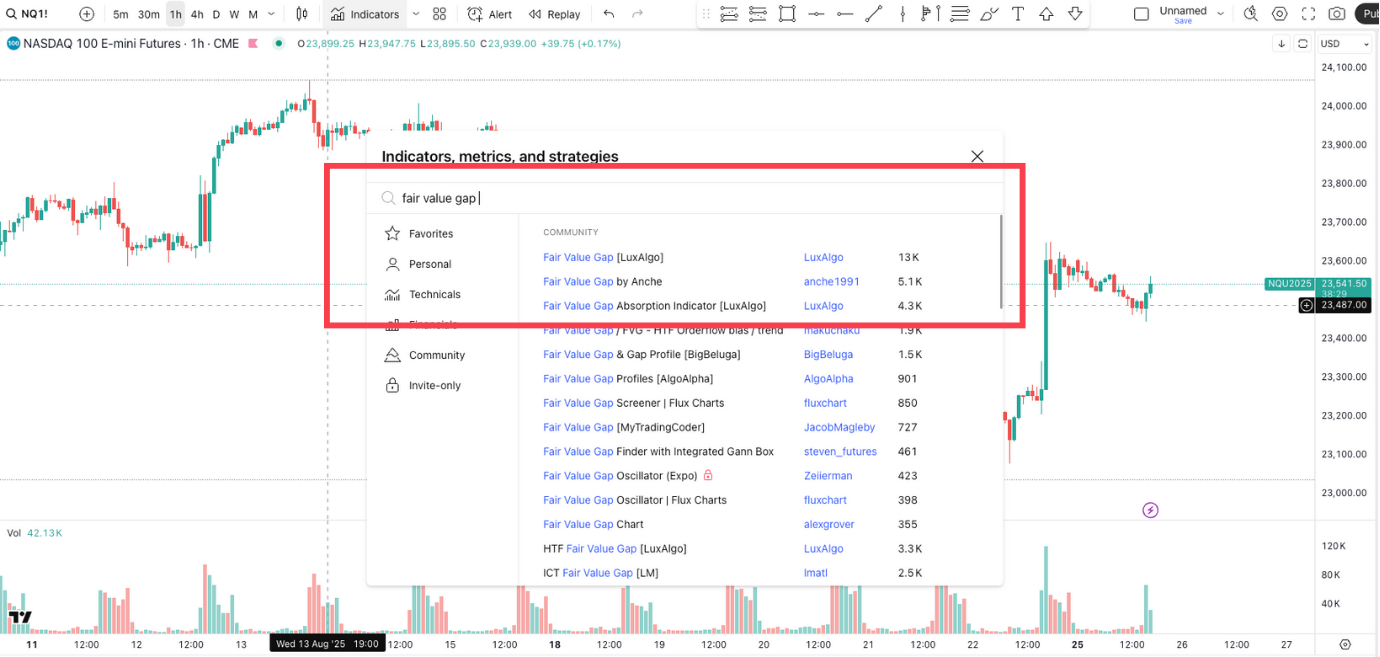Open the Unnamed layout dropdown arrow

(1221, 14)
